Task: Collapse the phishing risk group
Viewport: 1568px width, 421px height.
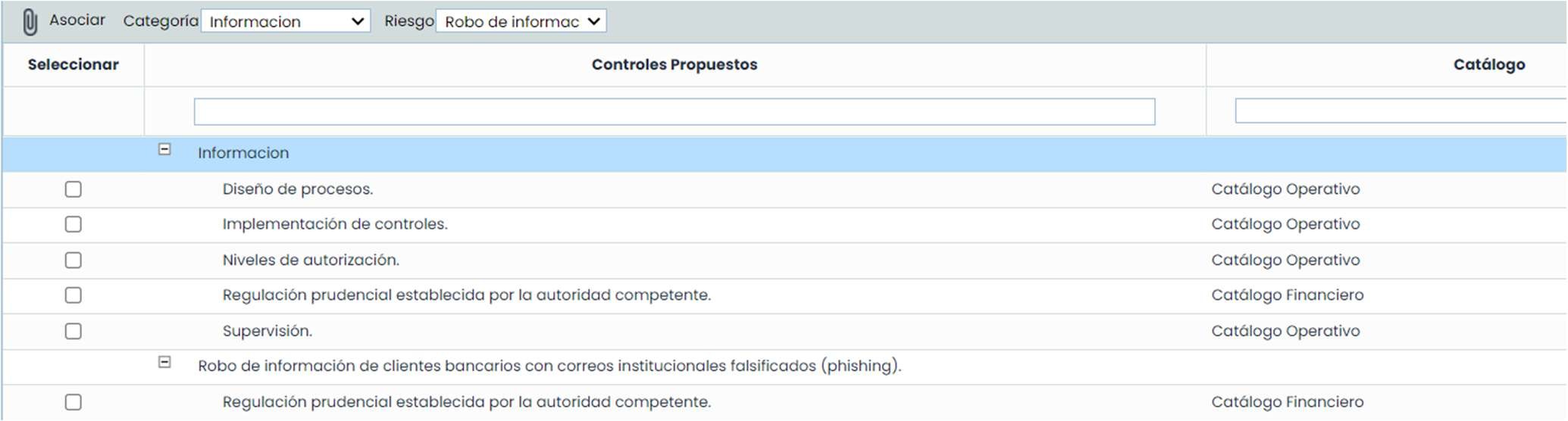Action: coord(164,363)
